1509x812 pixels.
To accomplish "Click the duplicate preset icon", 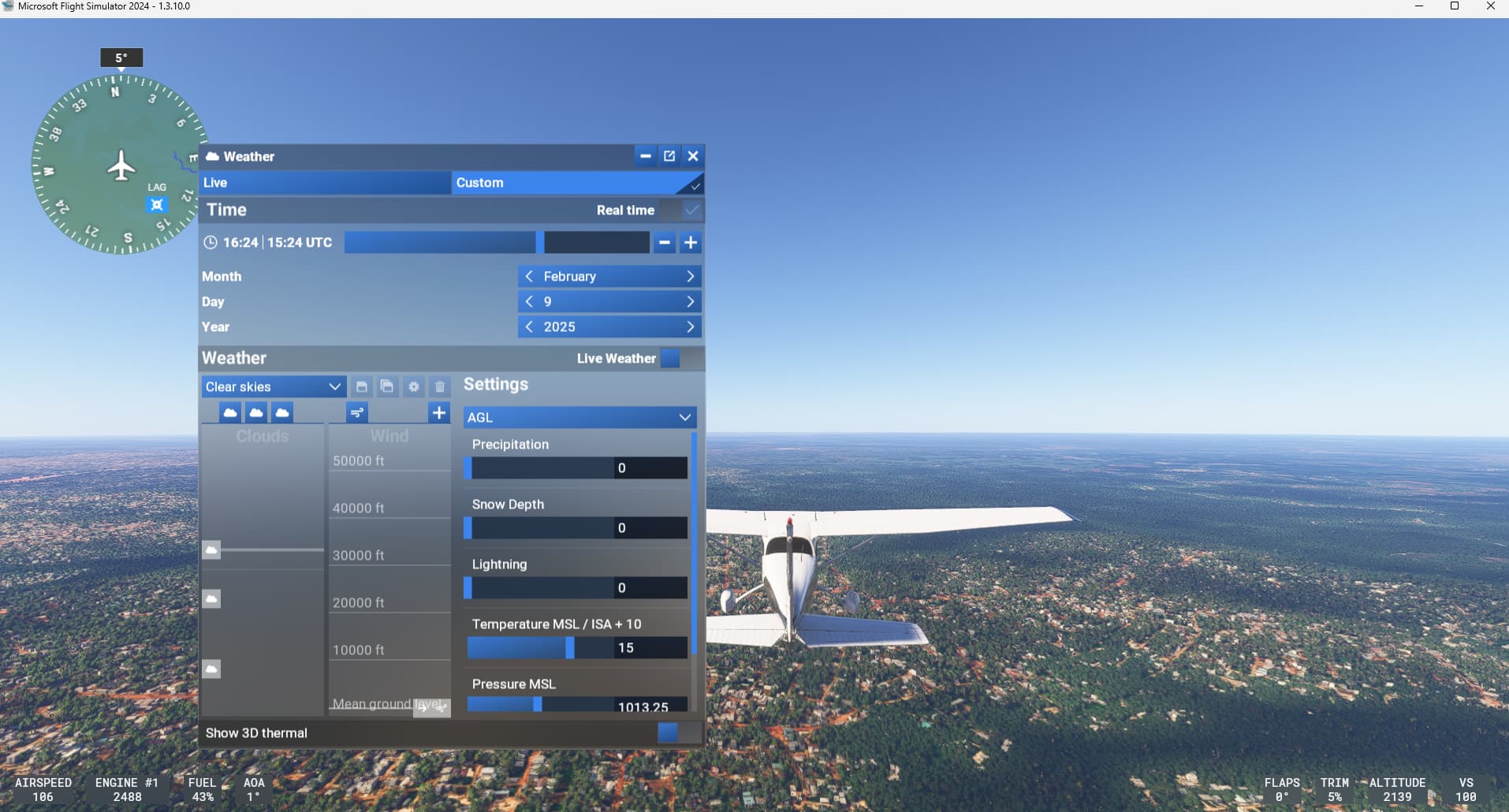I will coord(387,387).
